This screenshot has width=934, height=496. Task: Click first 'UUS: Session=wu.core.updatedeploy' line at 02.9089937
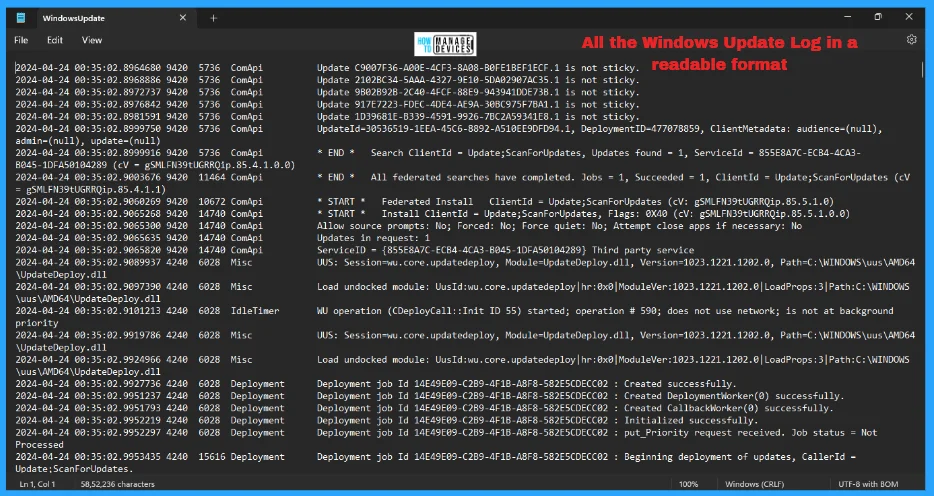click(x=465, y=269)
